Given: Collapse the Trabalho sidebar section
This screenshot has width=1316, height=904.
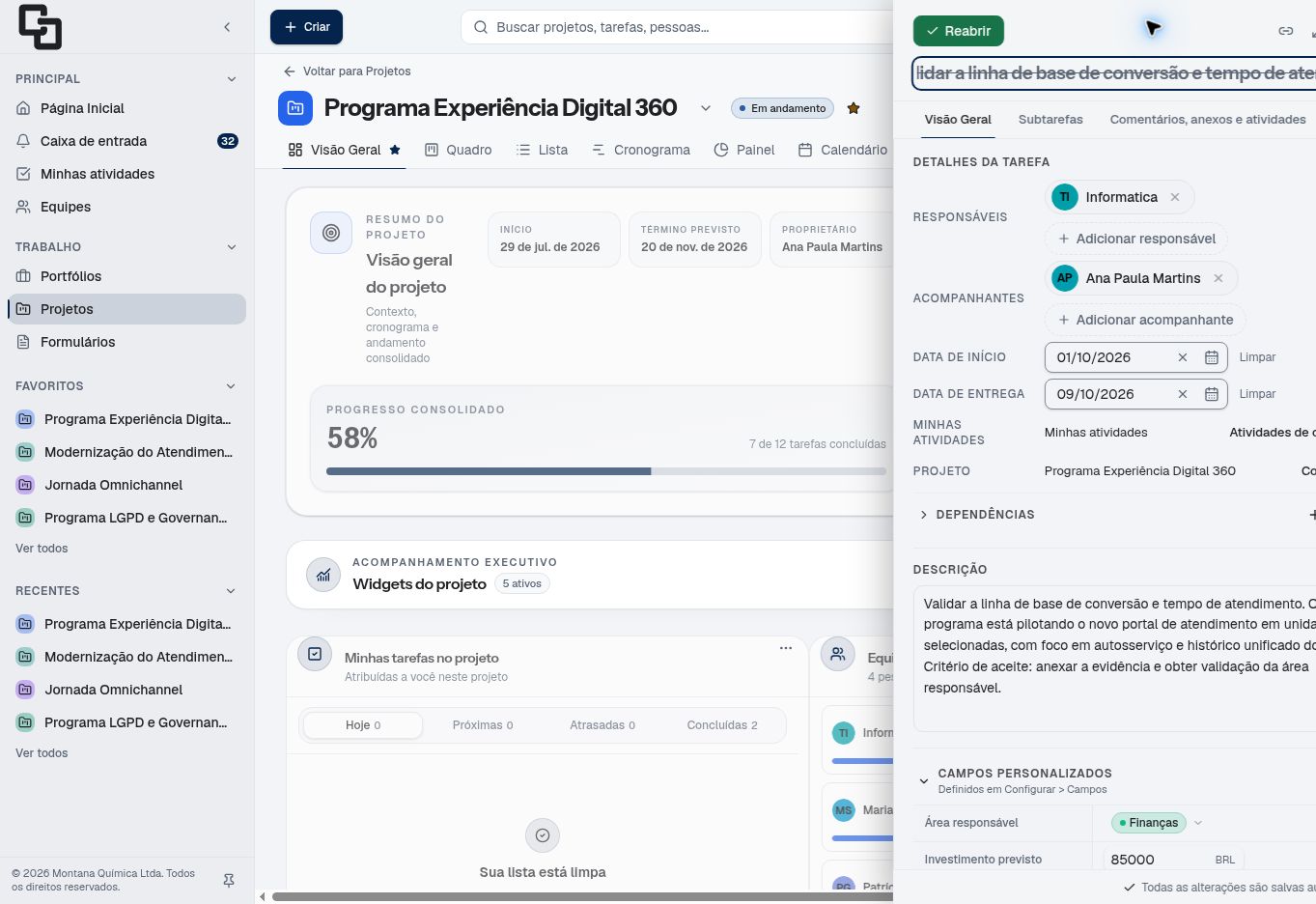Looking at the screenshot, I should pos(232,247).
